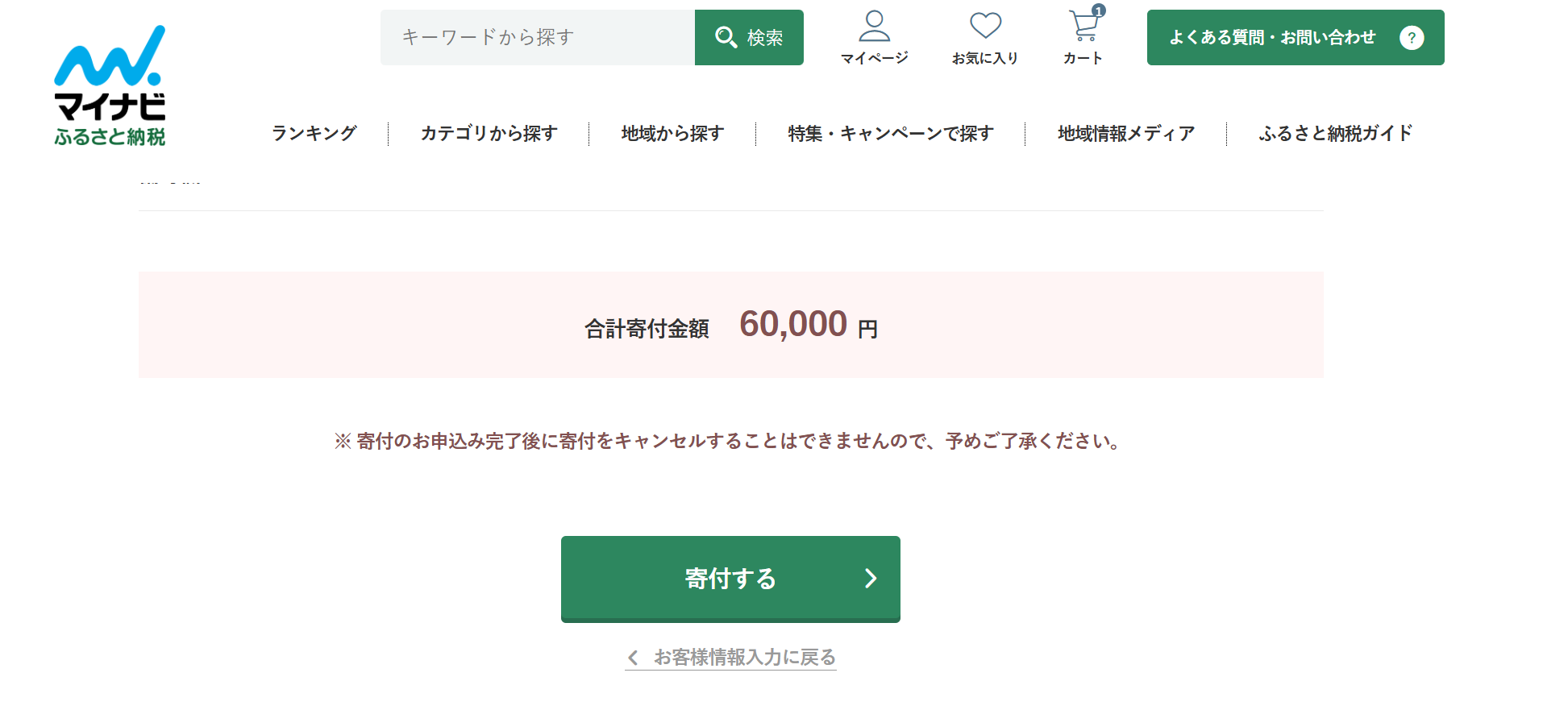Viewport: 1568px width, 706px height.
Task: Click the Mynavi Furusato Nozei logo
Action: tap(110, 85)
